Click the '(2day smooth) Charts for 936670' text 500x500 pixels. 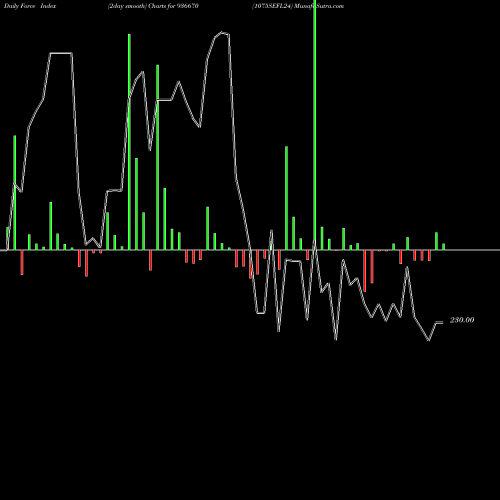click(x=153, y=6)
